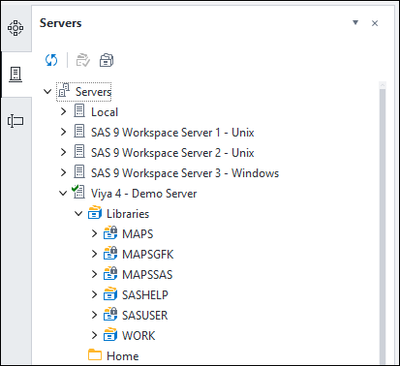This screenshot has height=366, width=400.
Task: Select SAS 9 Workspace Server 1 - Unix label
Action: click(x=173, y=132)
